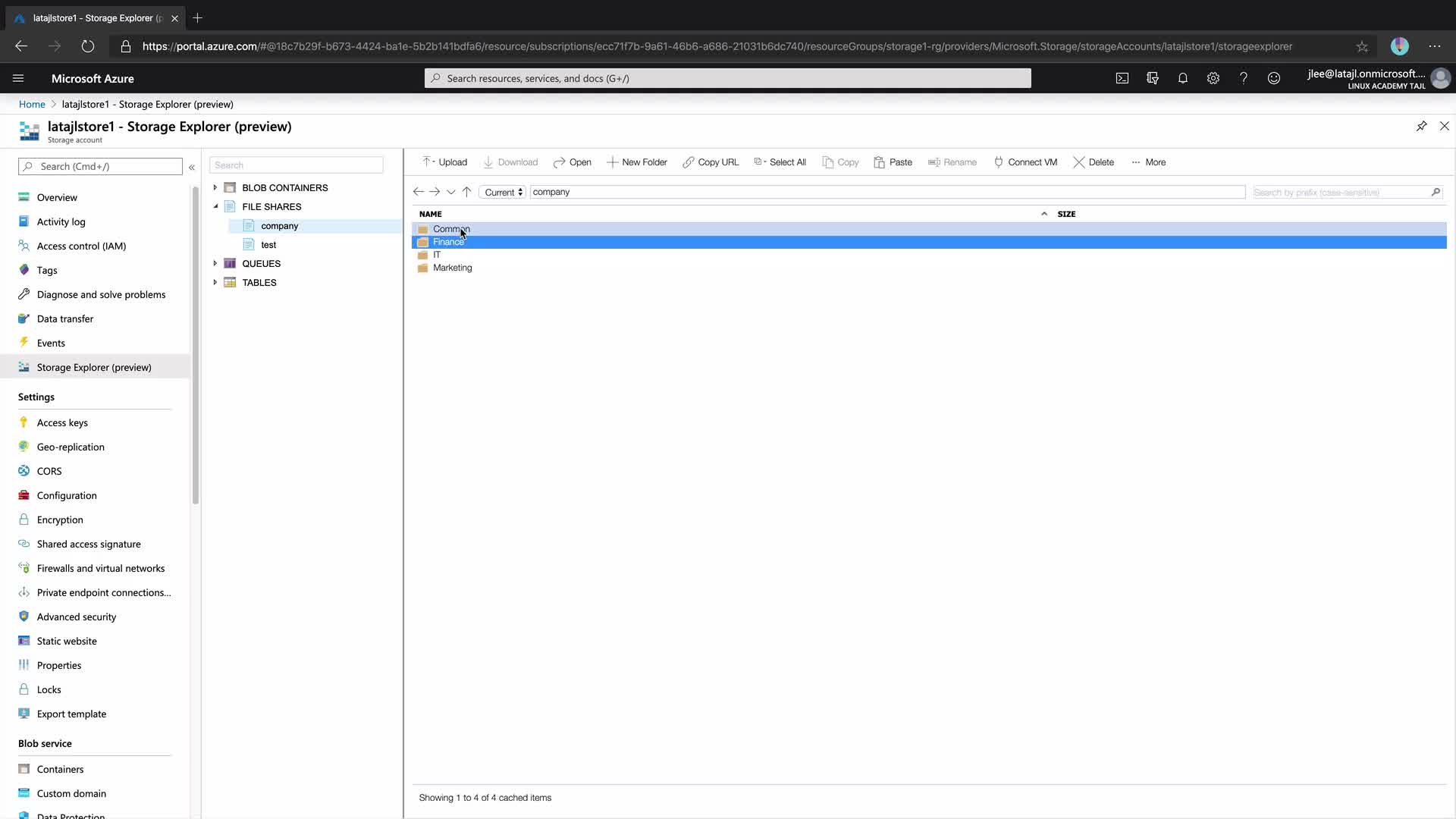The width and height of the screenshot is (1456, 819).
Task: Click Copy URL in the toolbar
Action: (x=711, y=162)
